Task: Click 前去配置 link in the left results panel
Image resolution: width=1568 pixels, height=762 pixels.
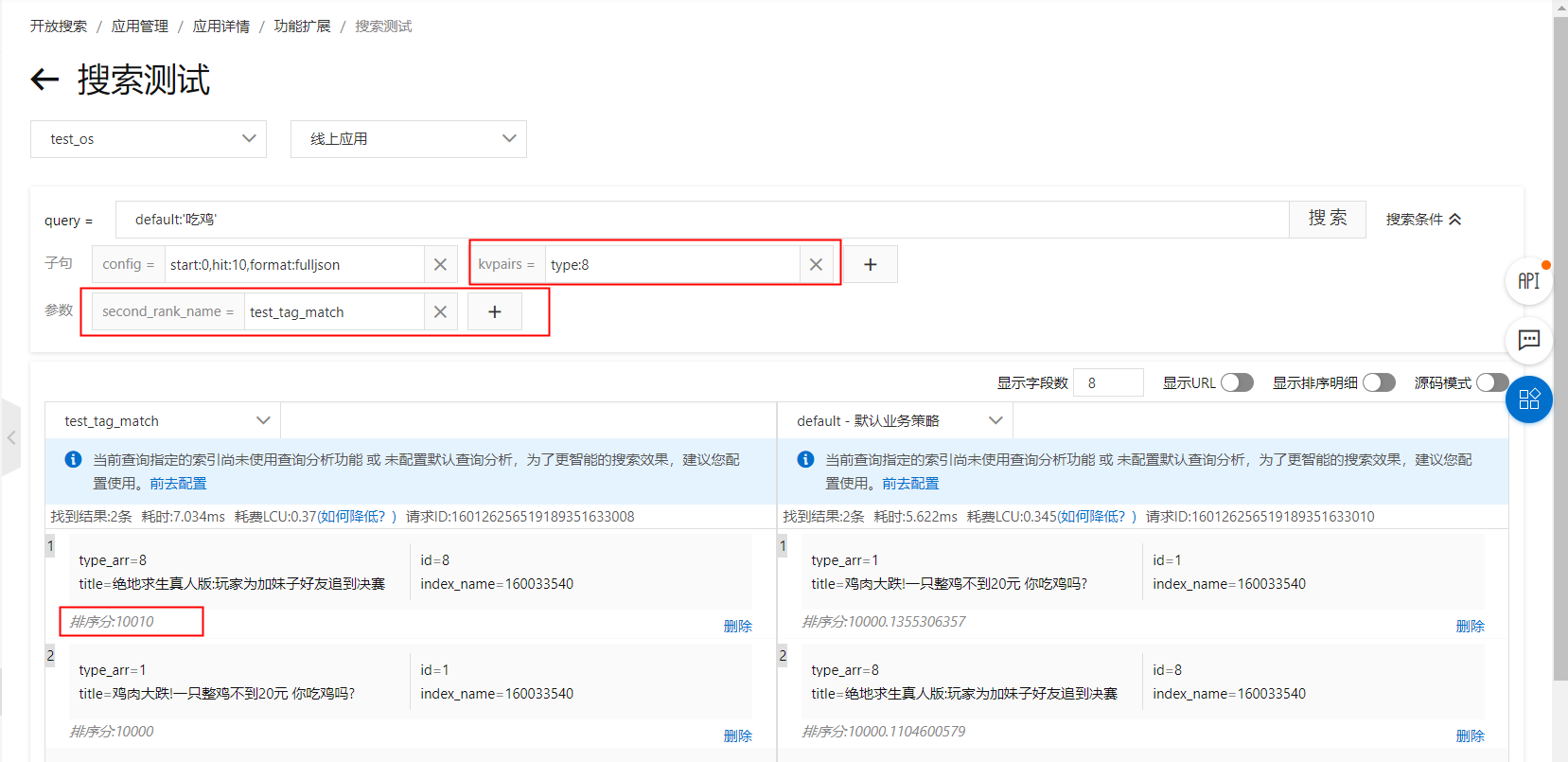Action: pos(178,484)
